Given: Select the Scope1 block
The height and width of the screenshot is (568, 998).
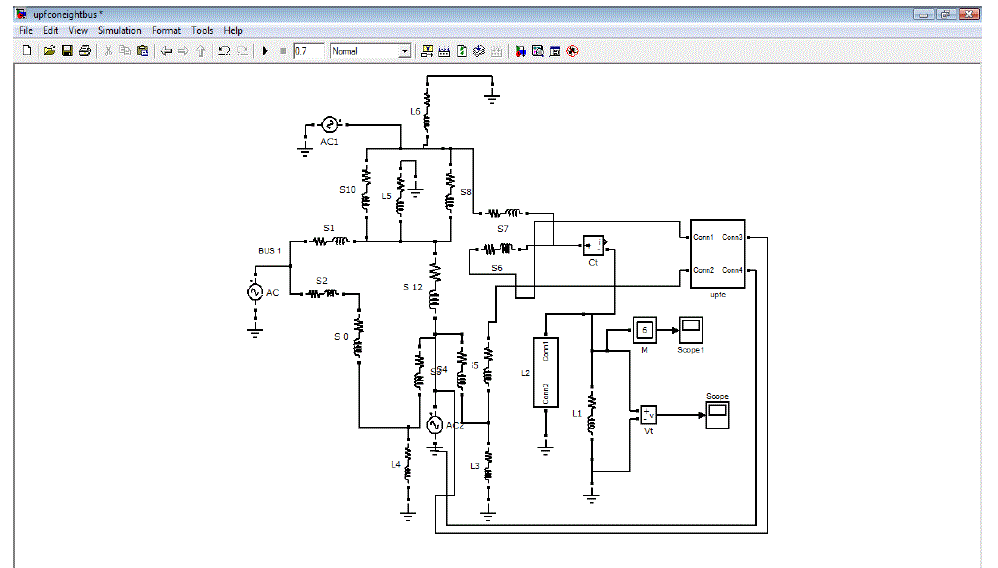Looking at the screenshot, I should click(692, 328).
